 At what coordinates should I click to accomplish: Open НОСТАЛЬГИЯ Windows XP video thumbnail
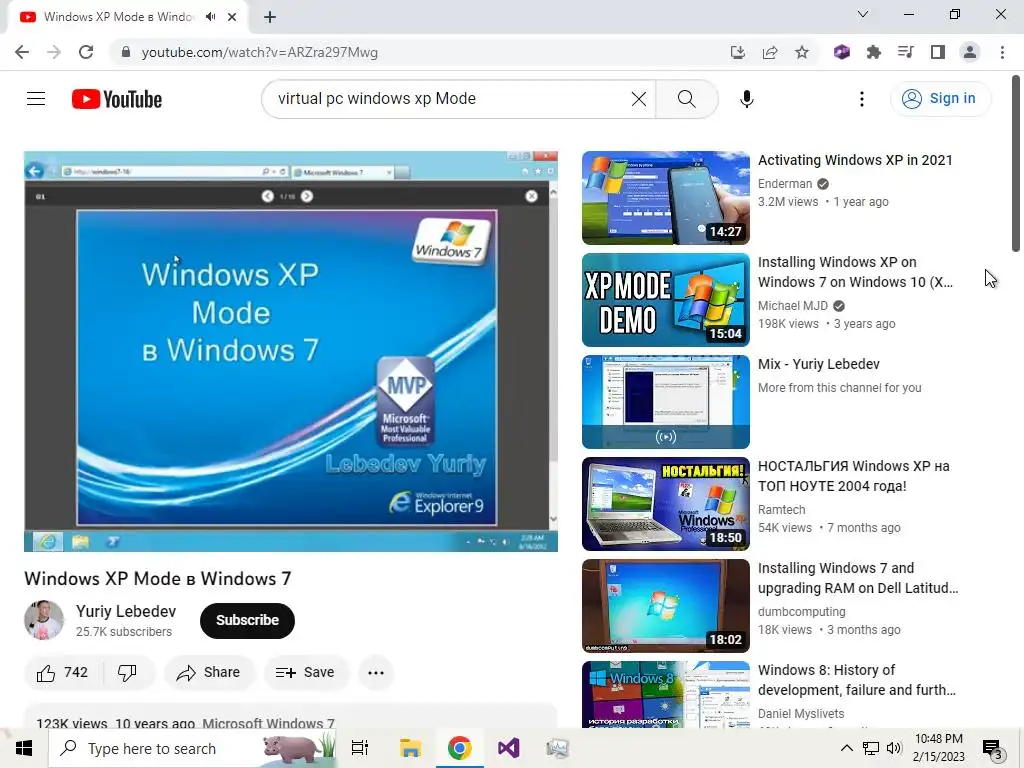[665, 504]
